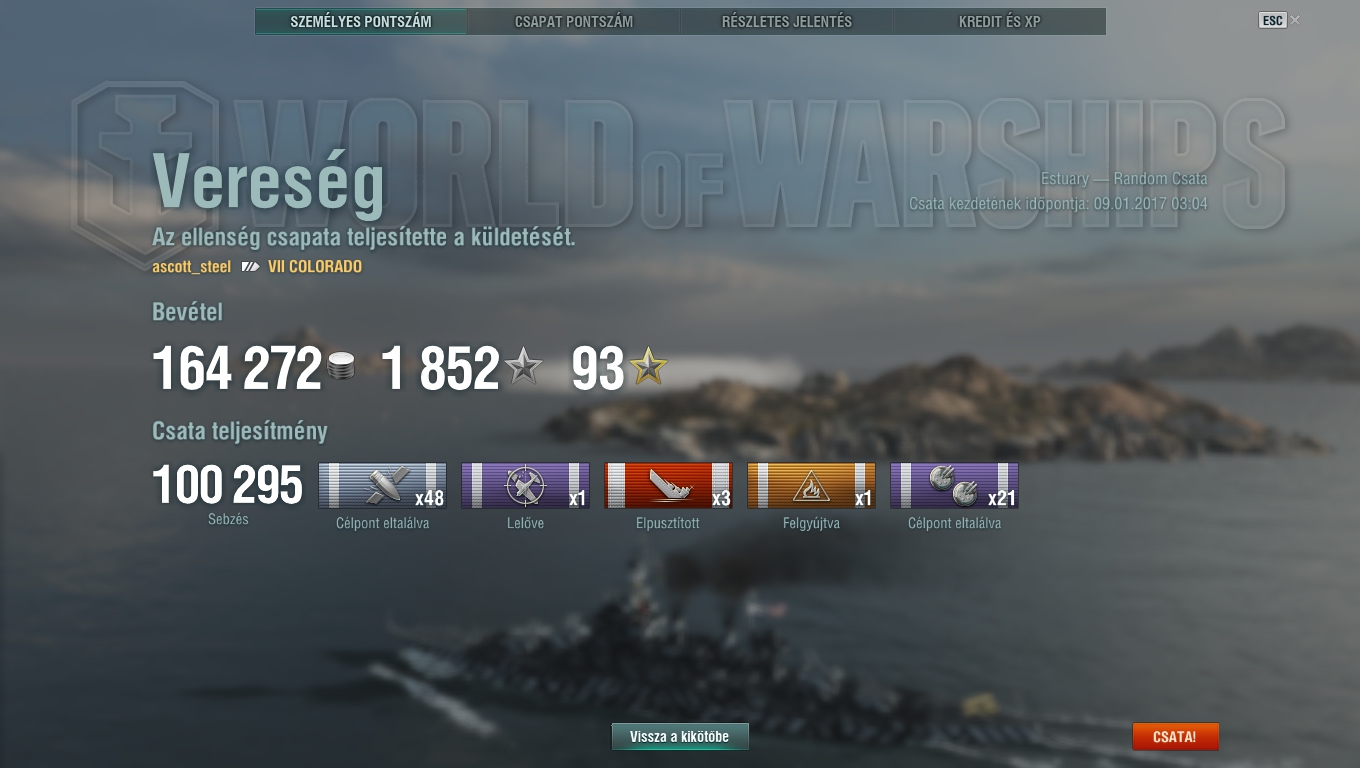Click the Felgyújtva fire ribbon

click(x=811, y=486)
